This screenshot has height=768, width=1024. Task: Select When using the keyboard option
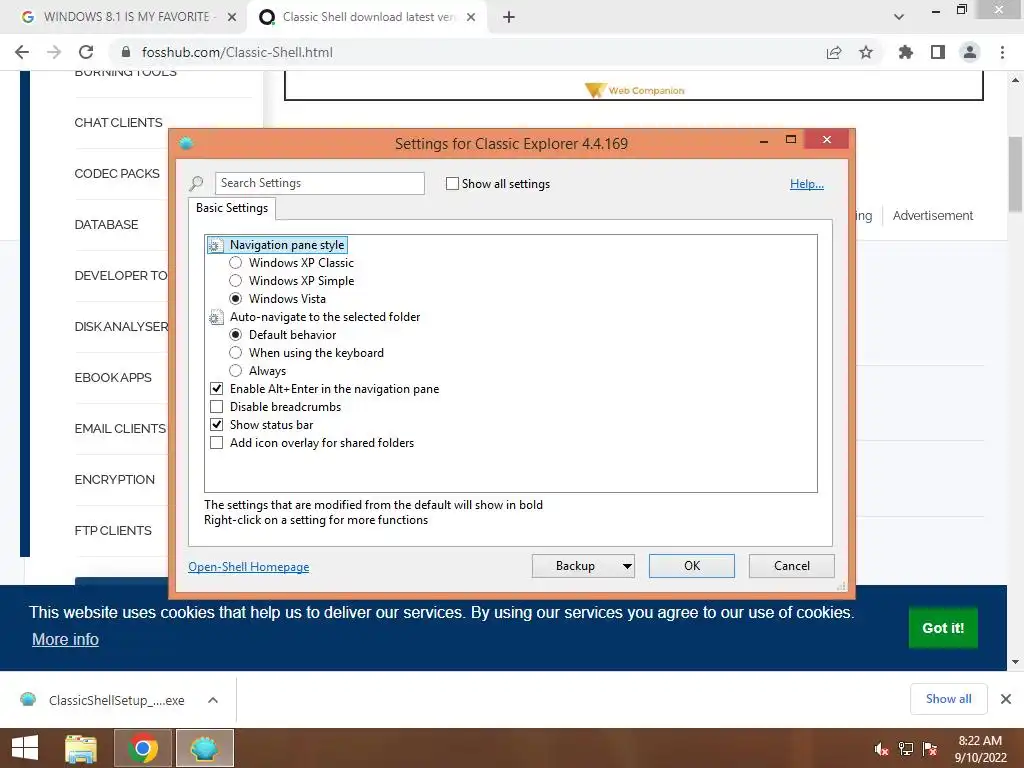(236, 353)
